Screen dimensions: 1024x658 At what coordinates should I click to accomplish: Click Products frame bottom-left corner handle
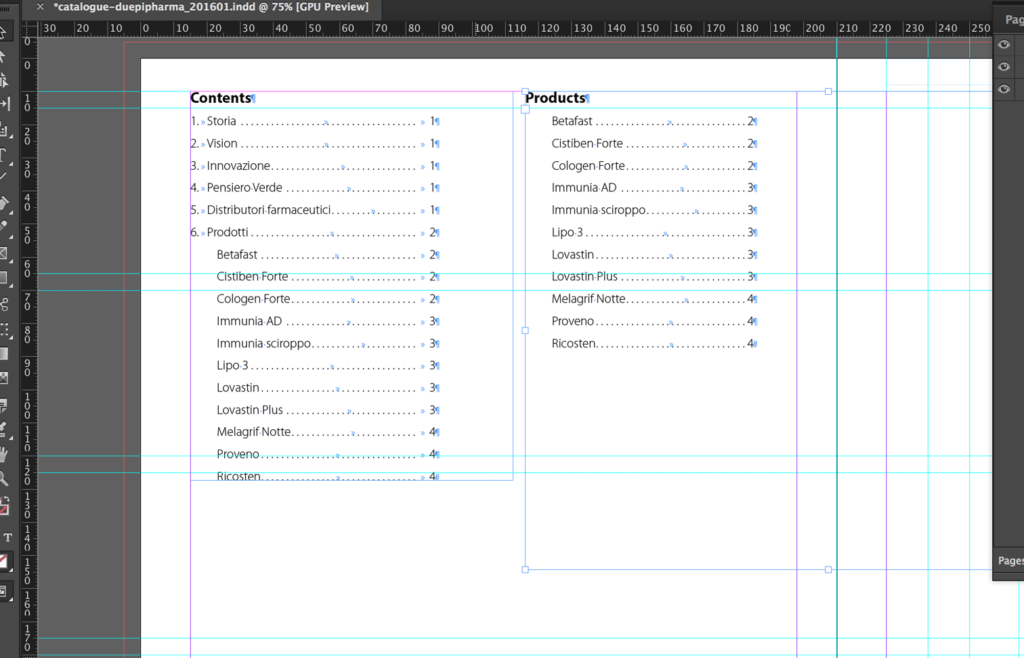tap(525, 570)
